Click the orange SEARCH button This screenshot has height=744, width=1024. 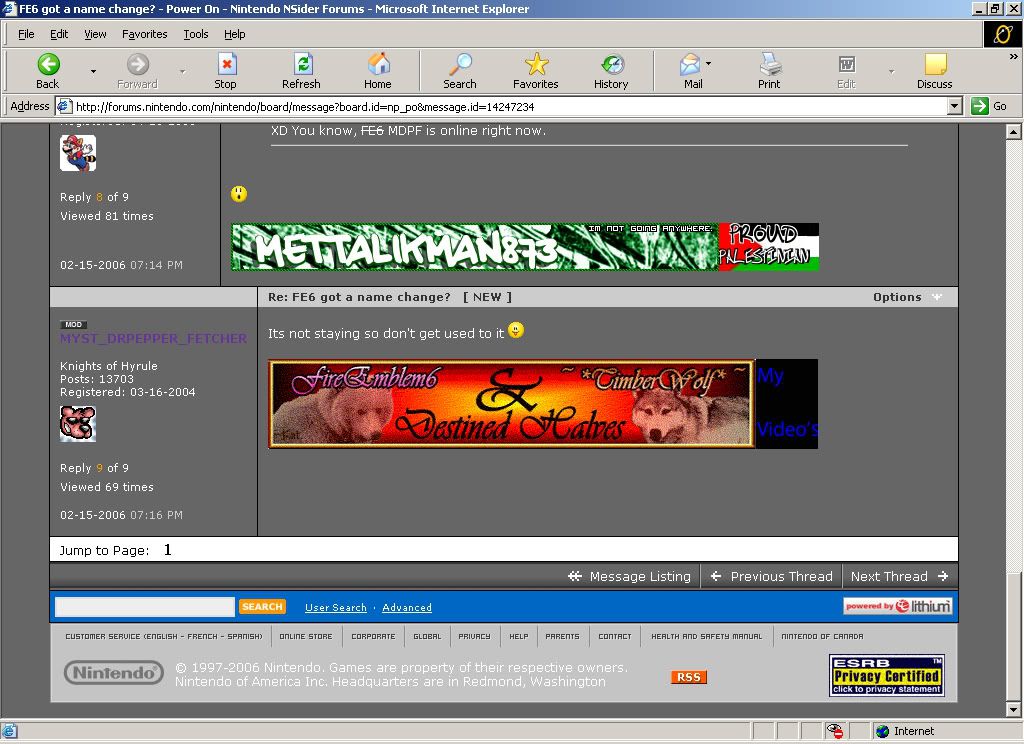(262, 607)
